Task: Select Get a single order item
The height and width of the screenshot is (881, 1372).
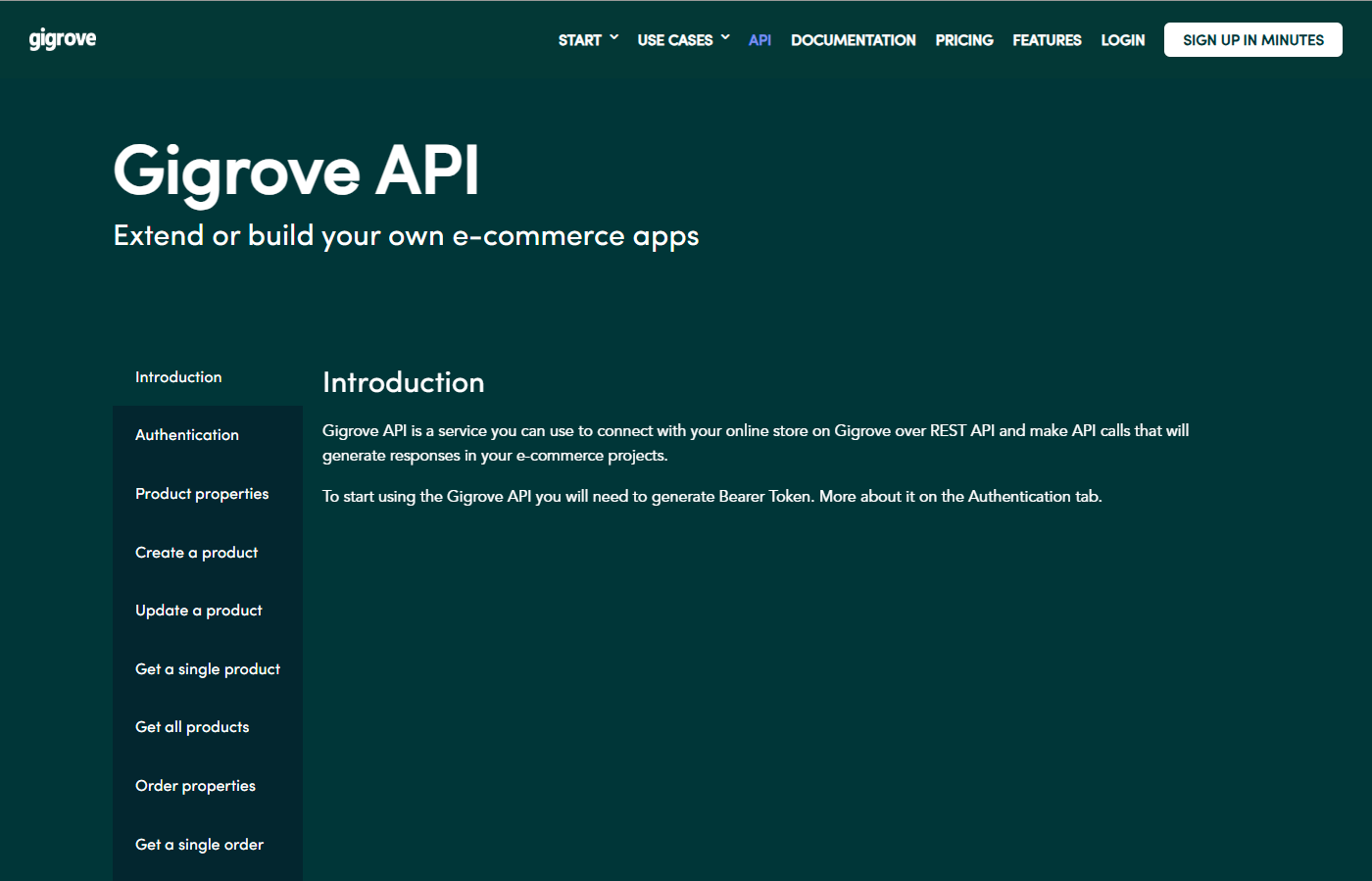Action: (208, 845)
